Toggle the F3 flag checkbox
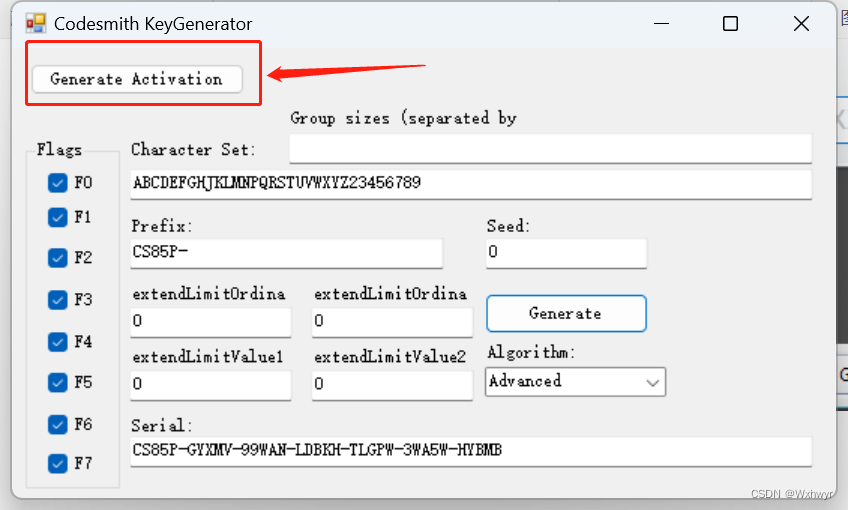The image size is (848, 510). [x=57, y=300]
